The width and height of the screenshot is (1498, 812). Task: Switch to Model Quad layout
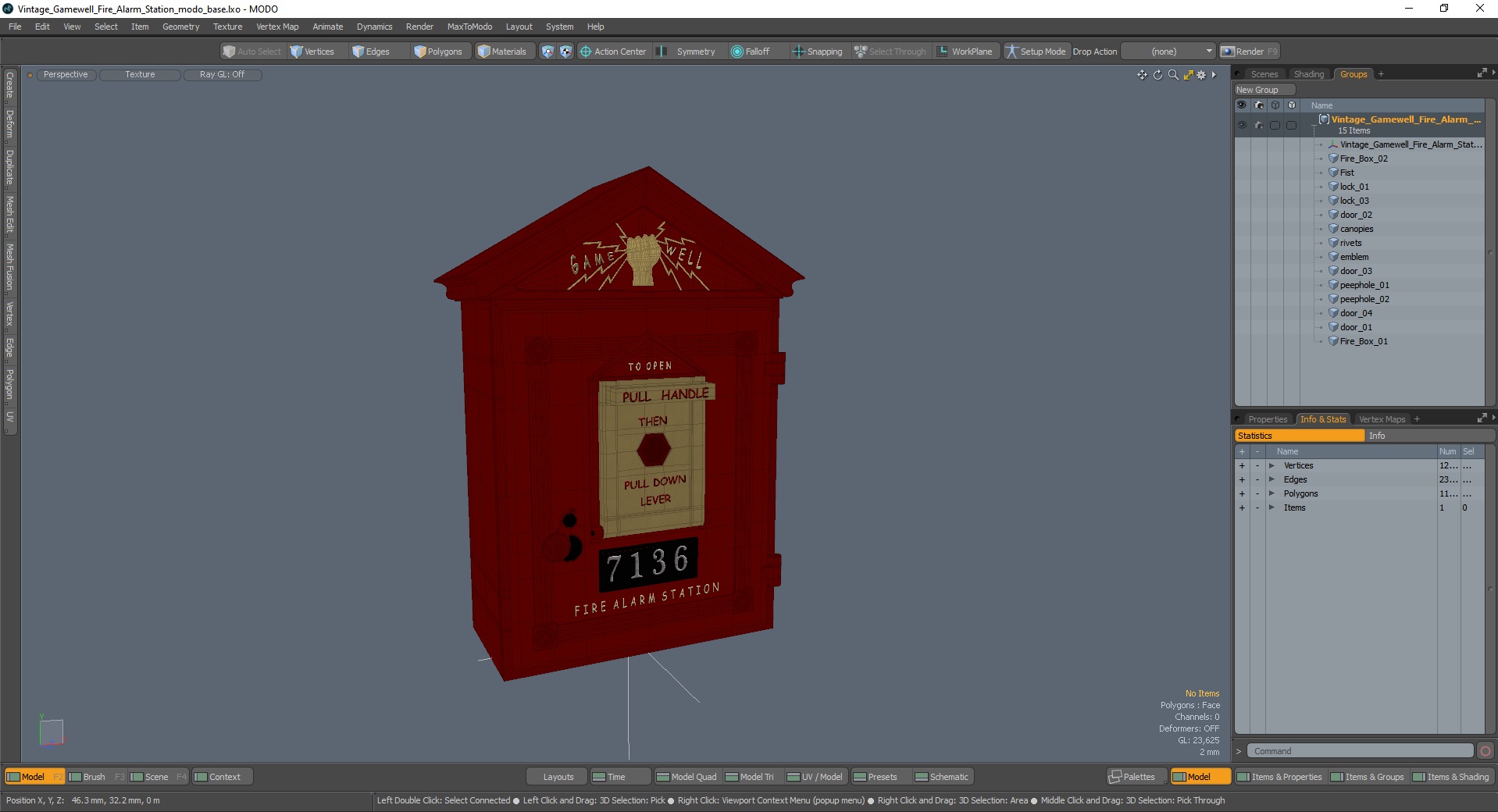click(686, 777)
